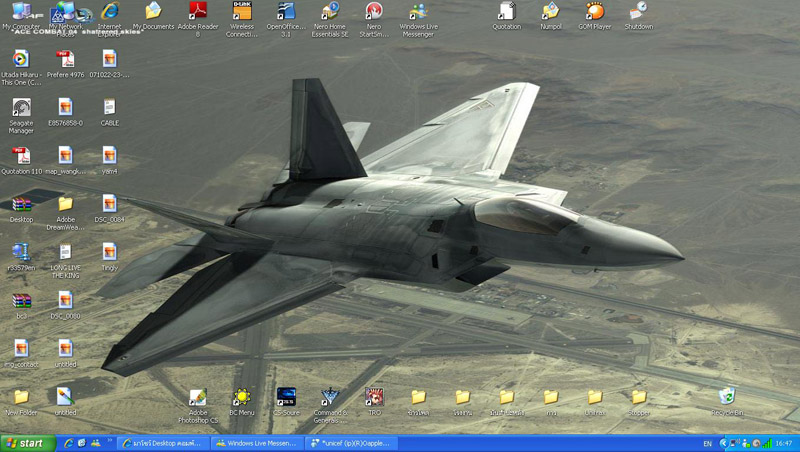Open Seagate Manager icon

tap(21, 108)
